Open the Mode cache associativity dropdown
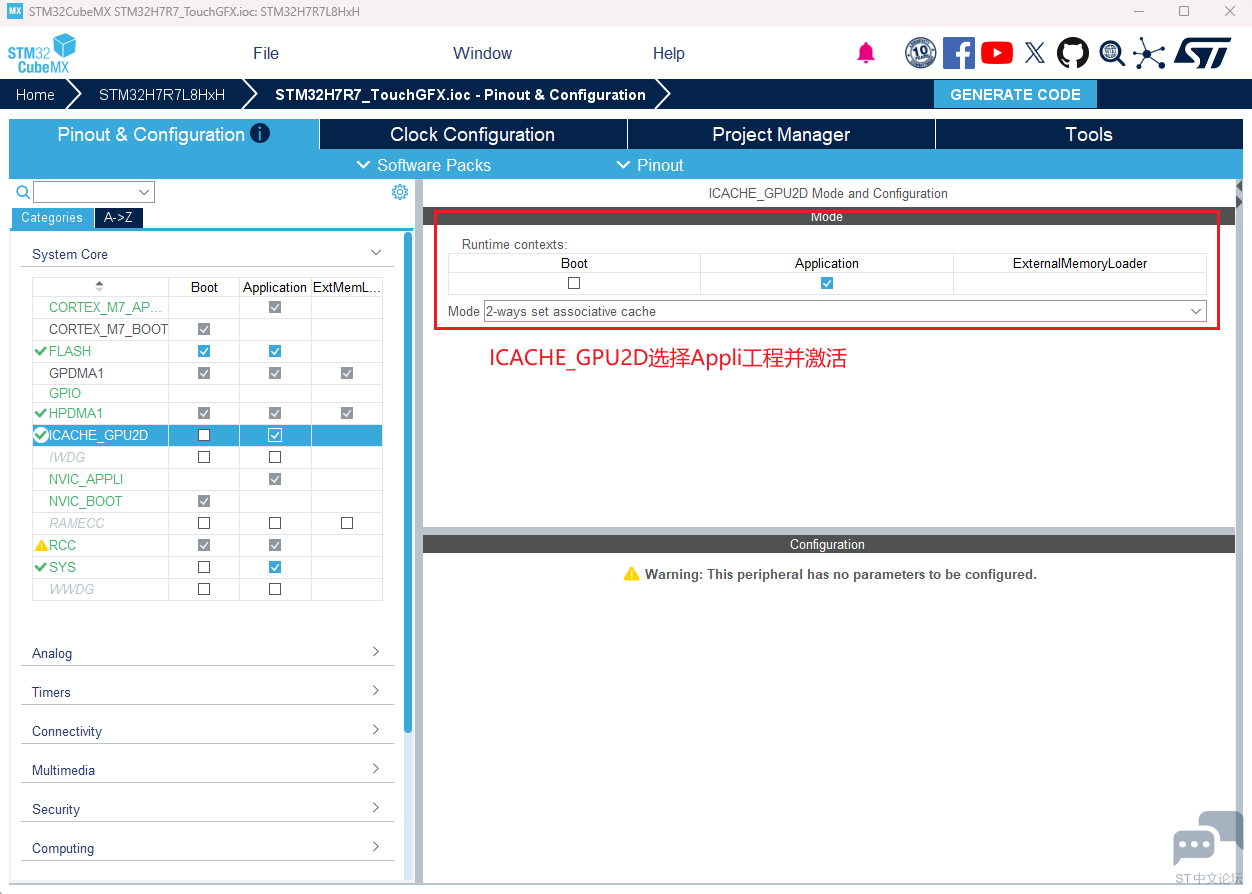Screen dimensions: 1252x894 tap(845, 311)
